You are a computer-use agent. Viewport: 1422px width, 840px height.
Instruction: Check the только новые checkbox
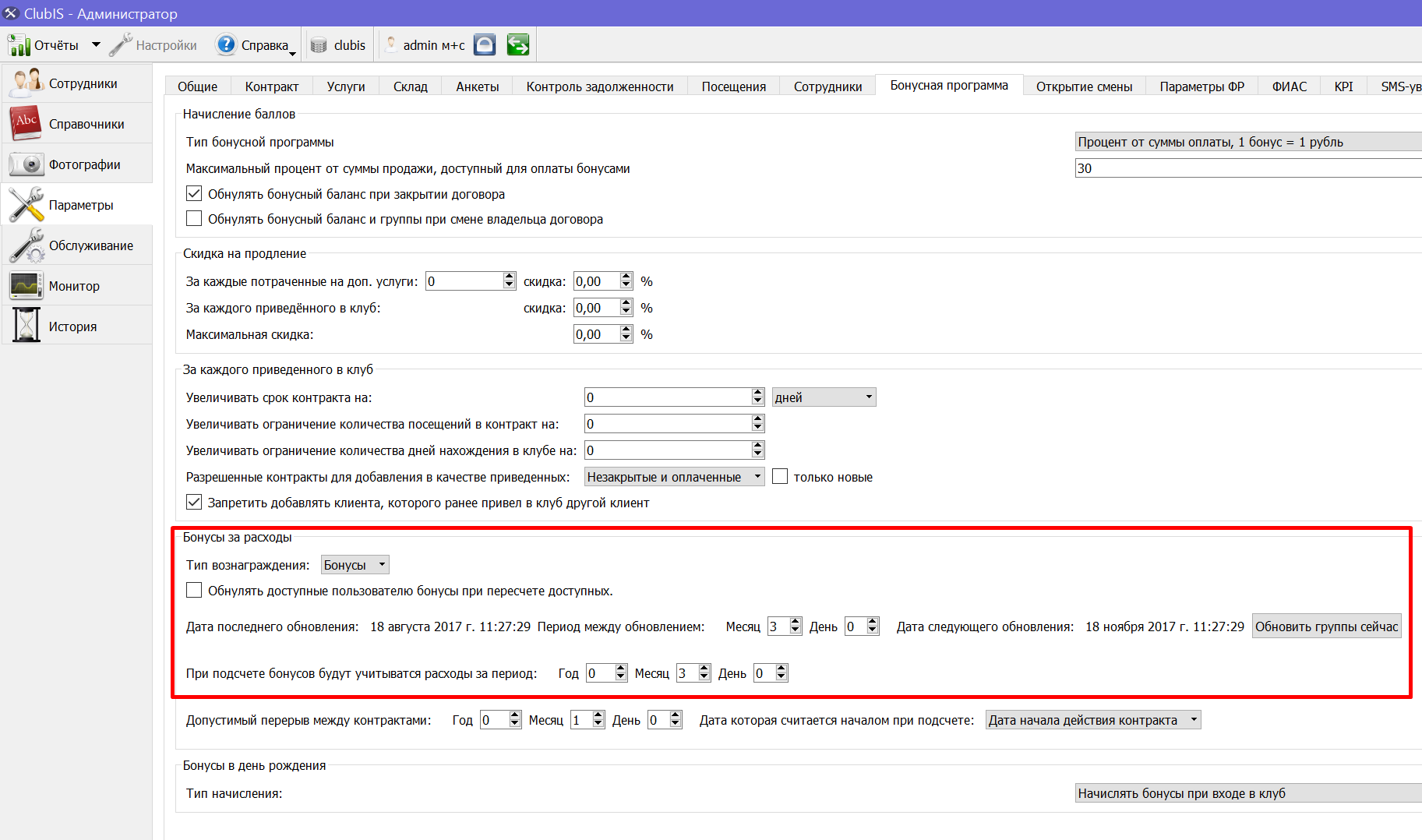click(x=780, y=476)
